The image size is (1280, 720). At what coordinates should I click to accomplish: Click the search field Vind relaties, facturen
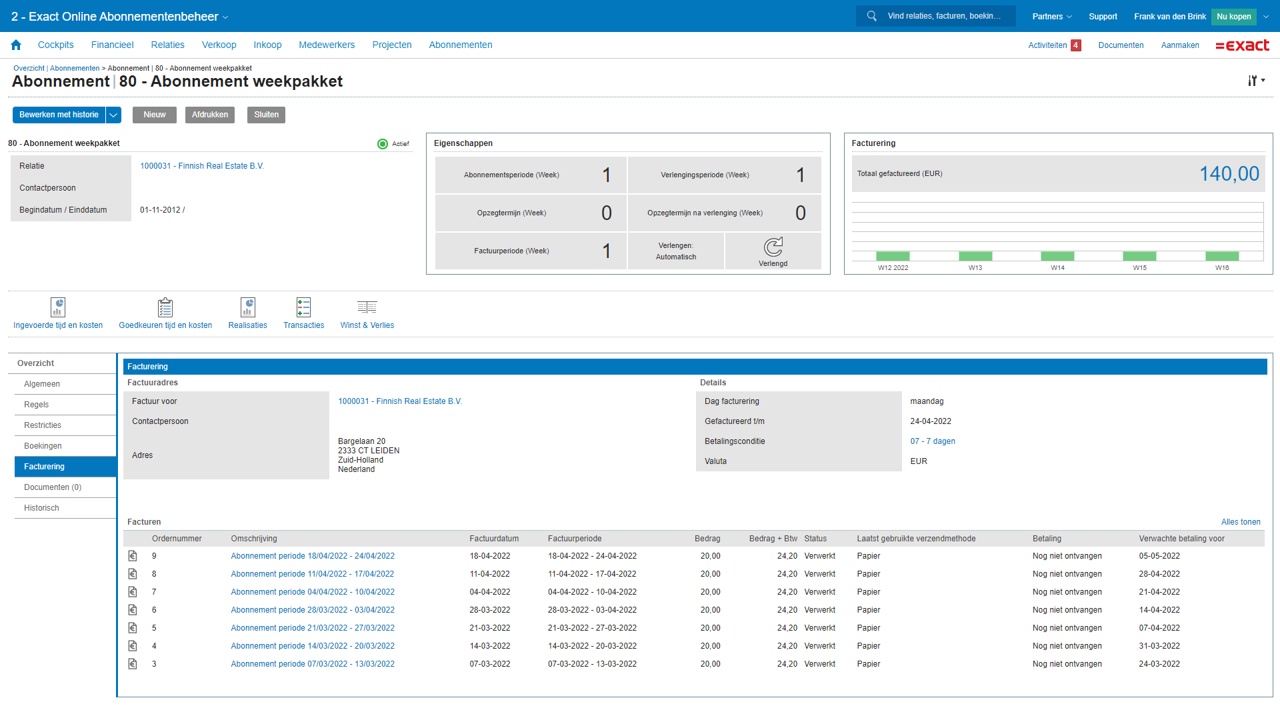point(945,16)
